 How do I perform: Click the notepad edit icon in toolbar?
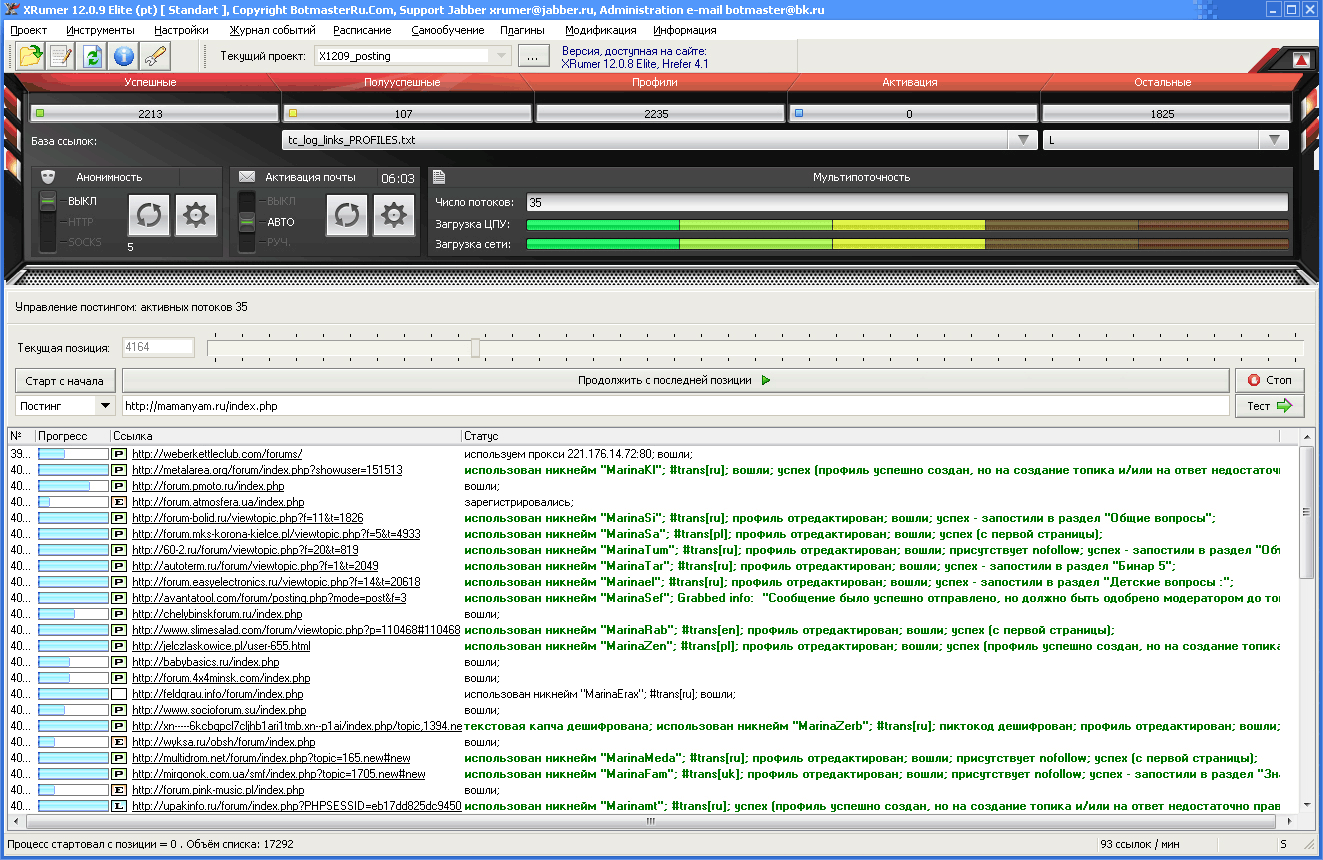click(61, 56)
